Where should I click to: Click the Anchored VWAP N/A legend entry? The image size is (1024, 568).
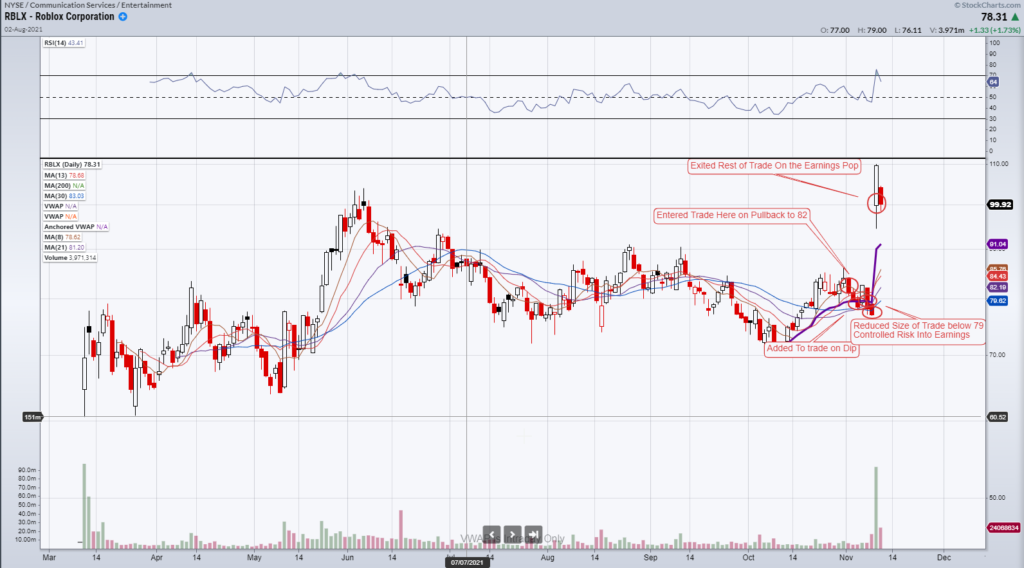coord(76,227)
